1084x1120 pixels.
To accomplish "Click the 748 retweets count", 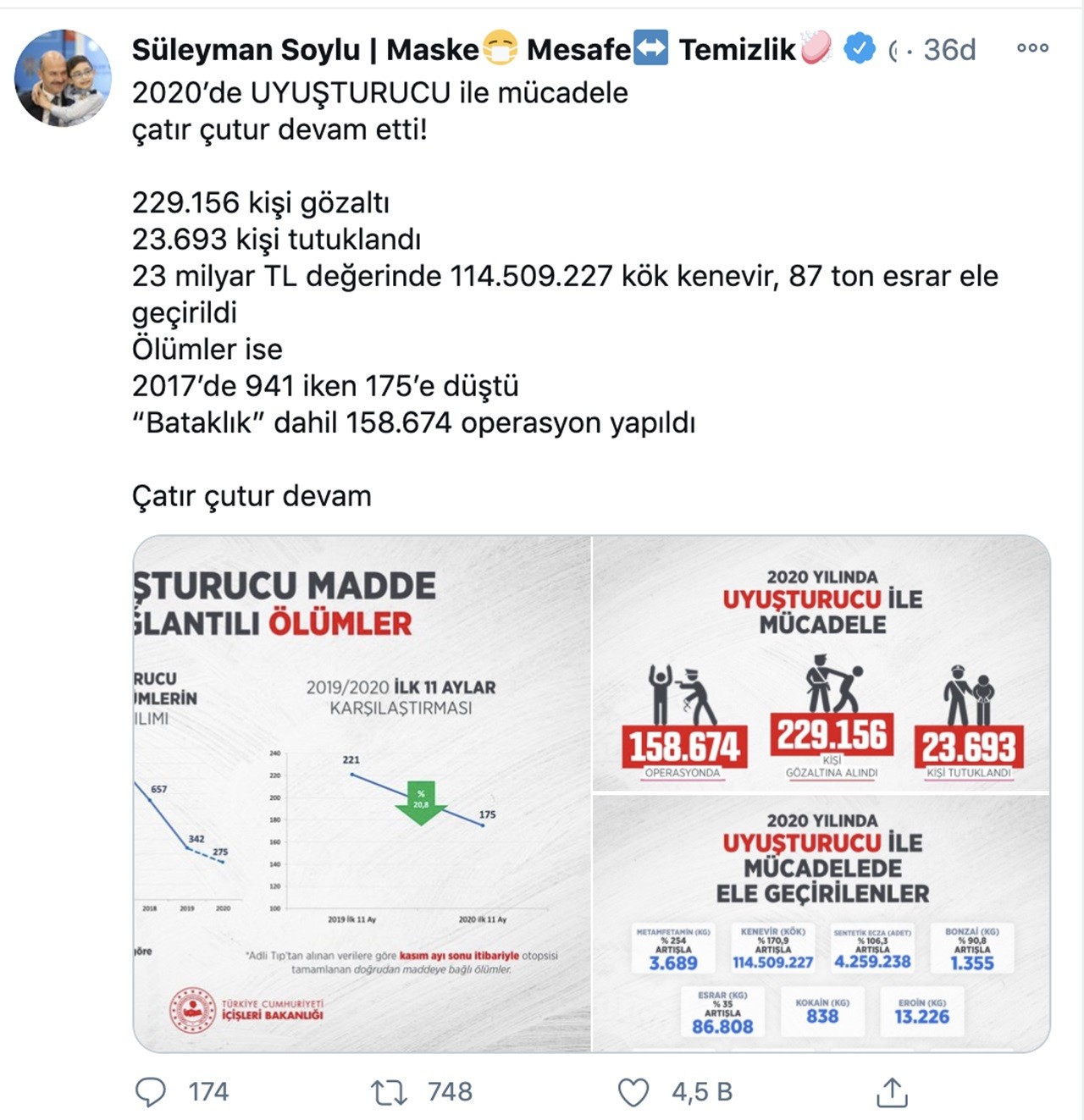I will [x=450, y=1092].
